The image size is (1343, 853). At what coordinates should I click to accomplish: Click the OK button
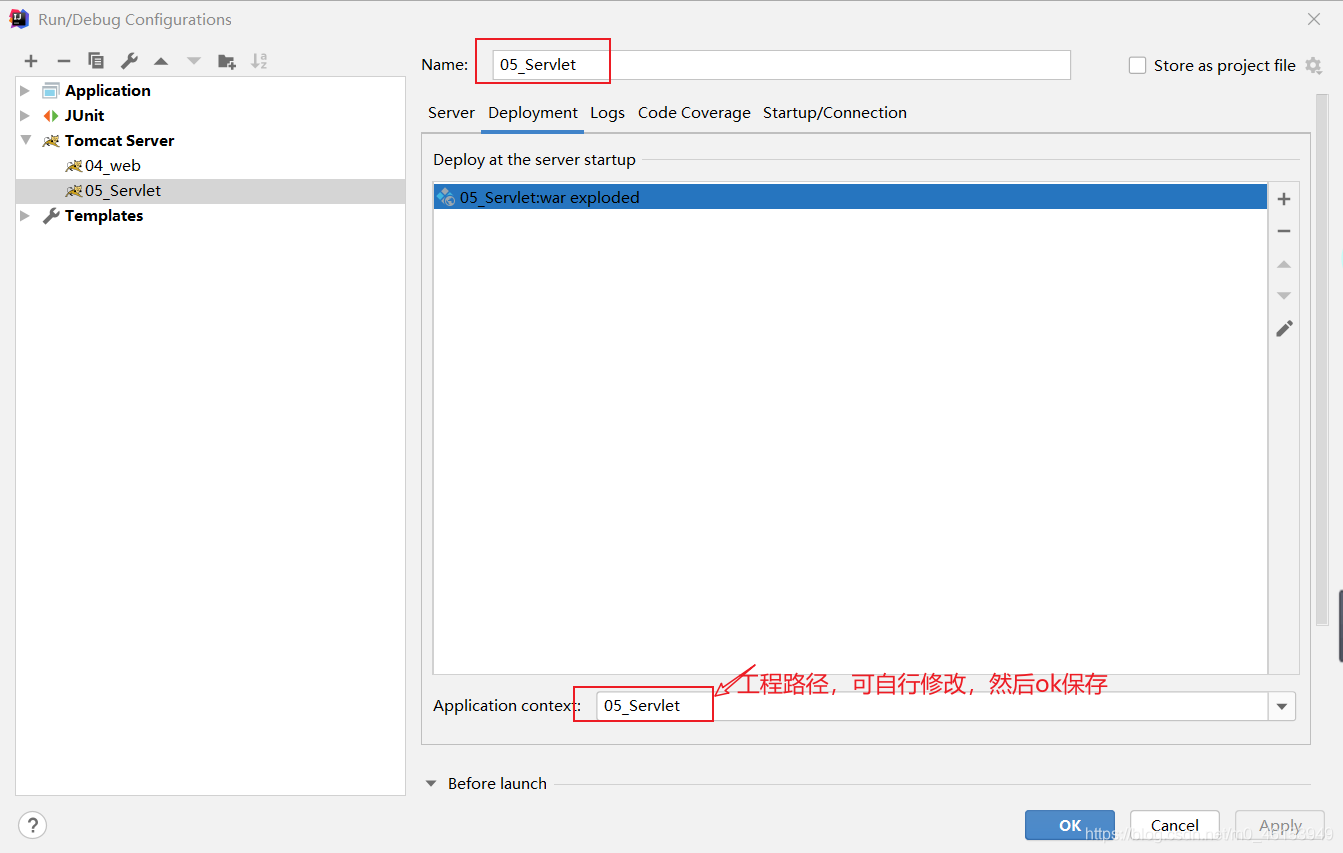(1070, 825)
